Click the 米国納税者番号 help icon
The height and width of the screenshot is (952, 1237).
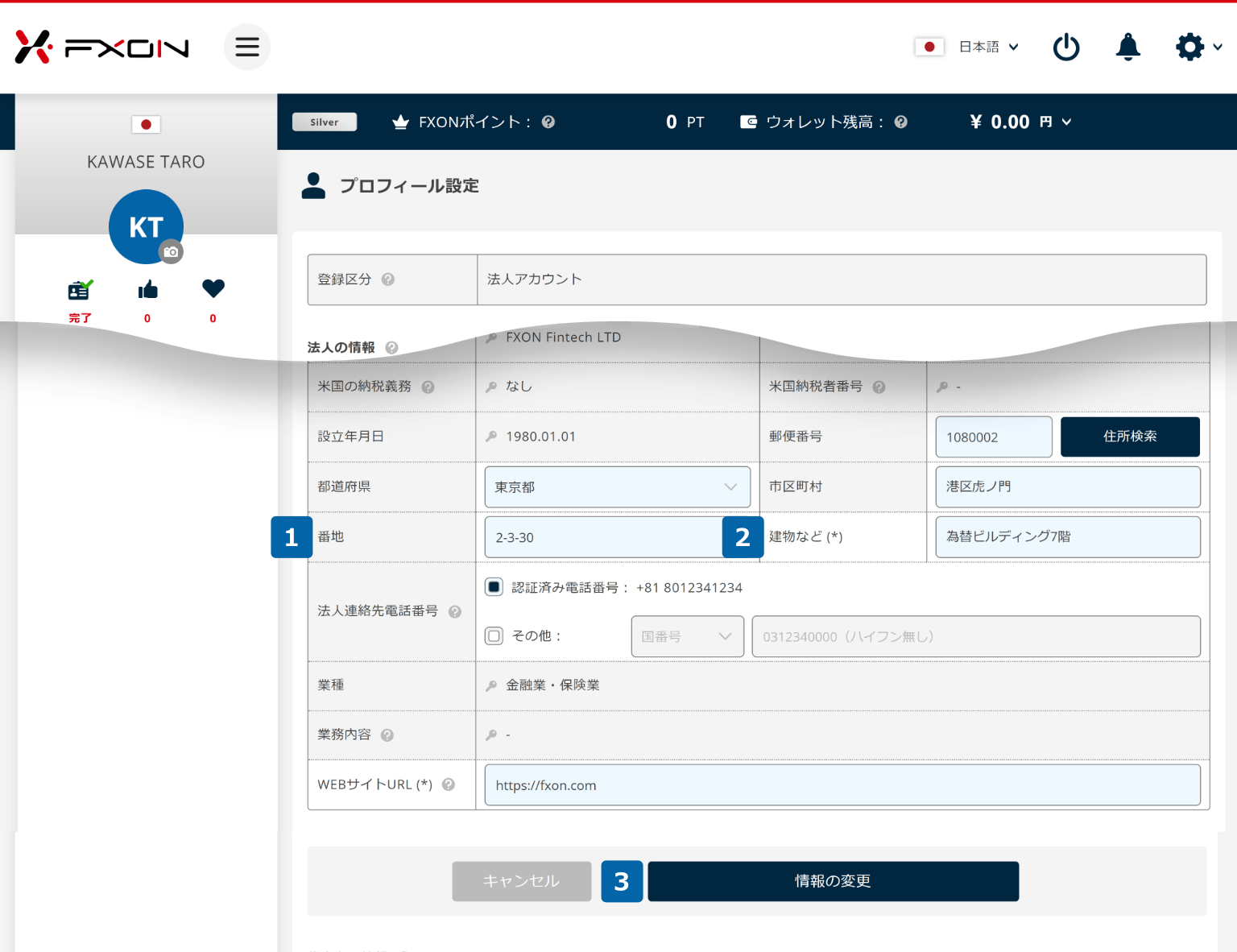[879, 387]
